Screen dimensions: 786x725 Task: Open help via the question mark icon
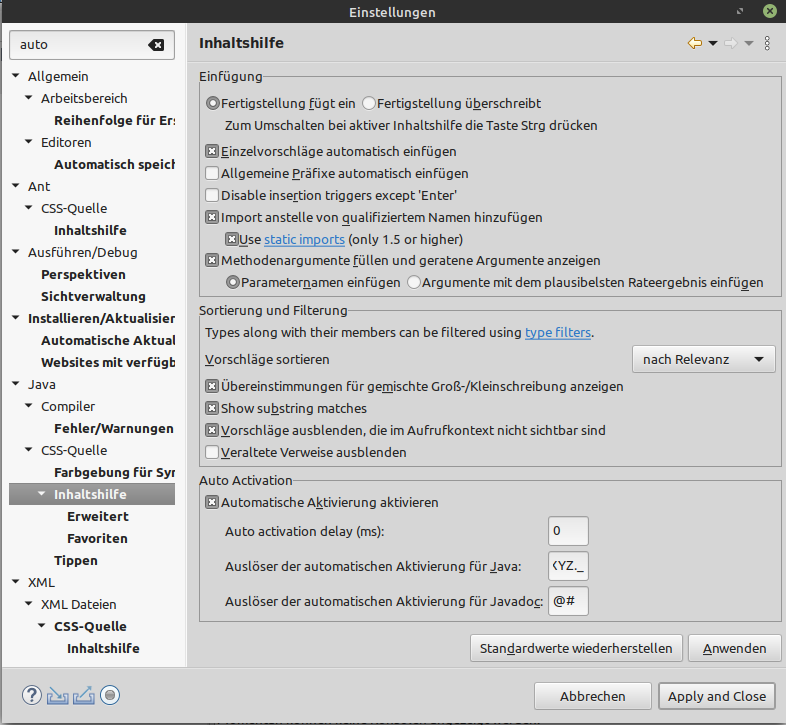click(31, 695)
